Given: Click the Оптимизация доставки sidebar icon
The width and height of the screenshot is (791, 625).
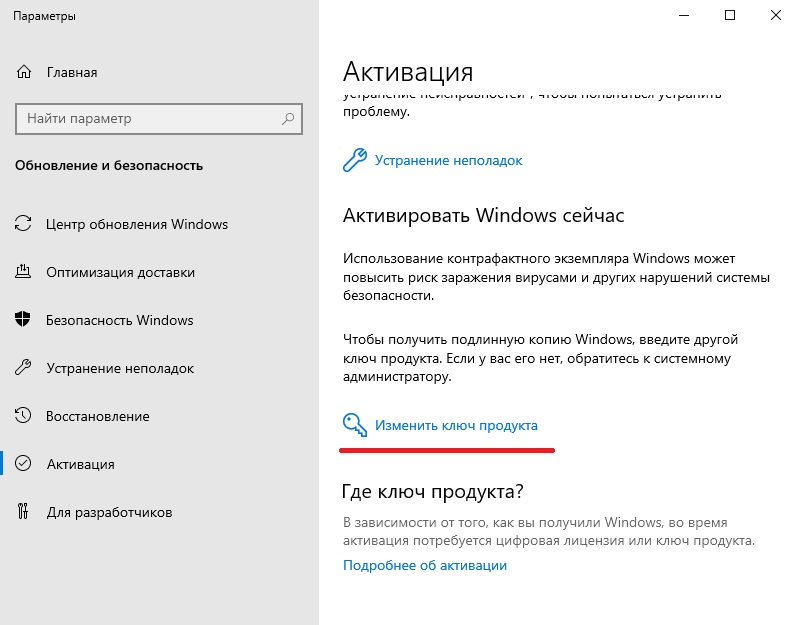Looking at the screenshot, I should [24, 272].
